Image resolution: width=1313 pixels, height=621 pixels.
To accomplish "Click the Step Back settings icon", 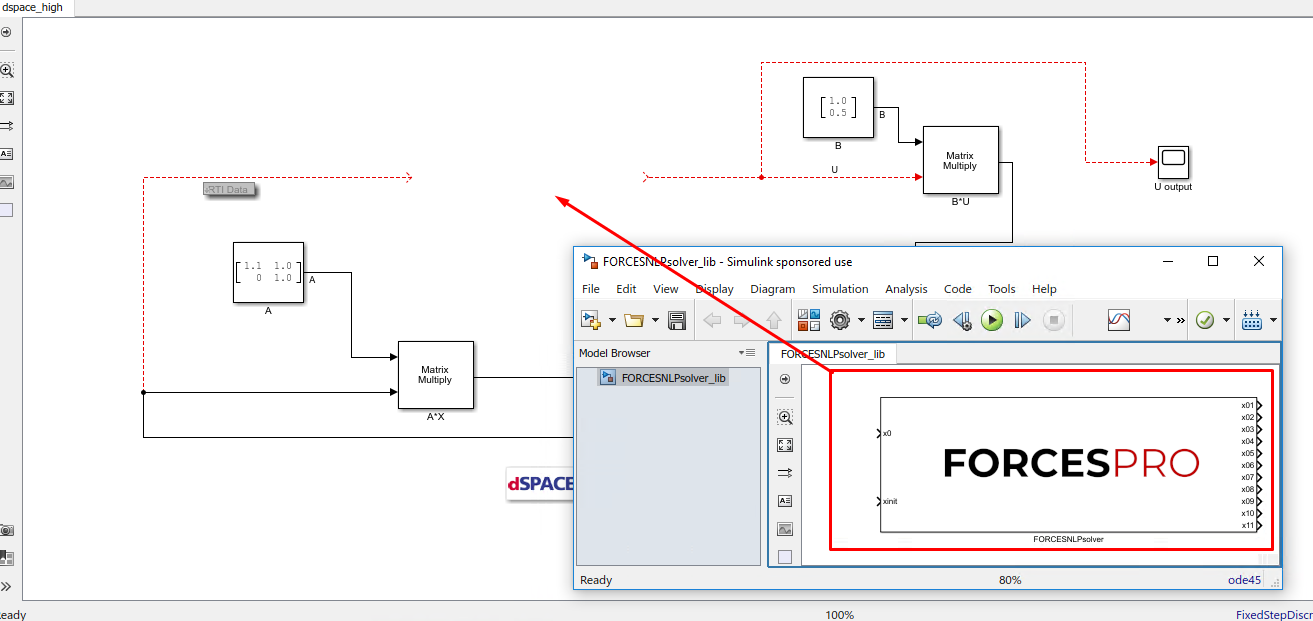I will 961,321.
